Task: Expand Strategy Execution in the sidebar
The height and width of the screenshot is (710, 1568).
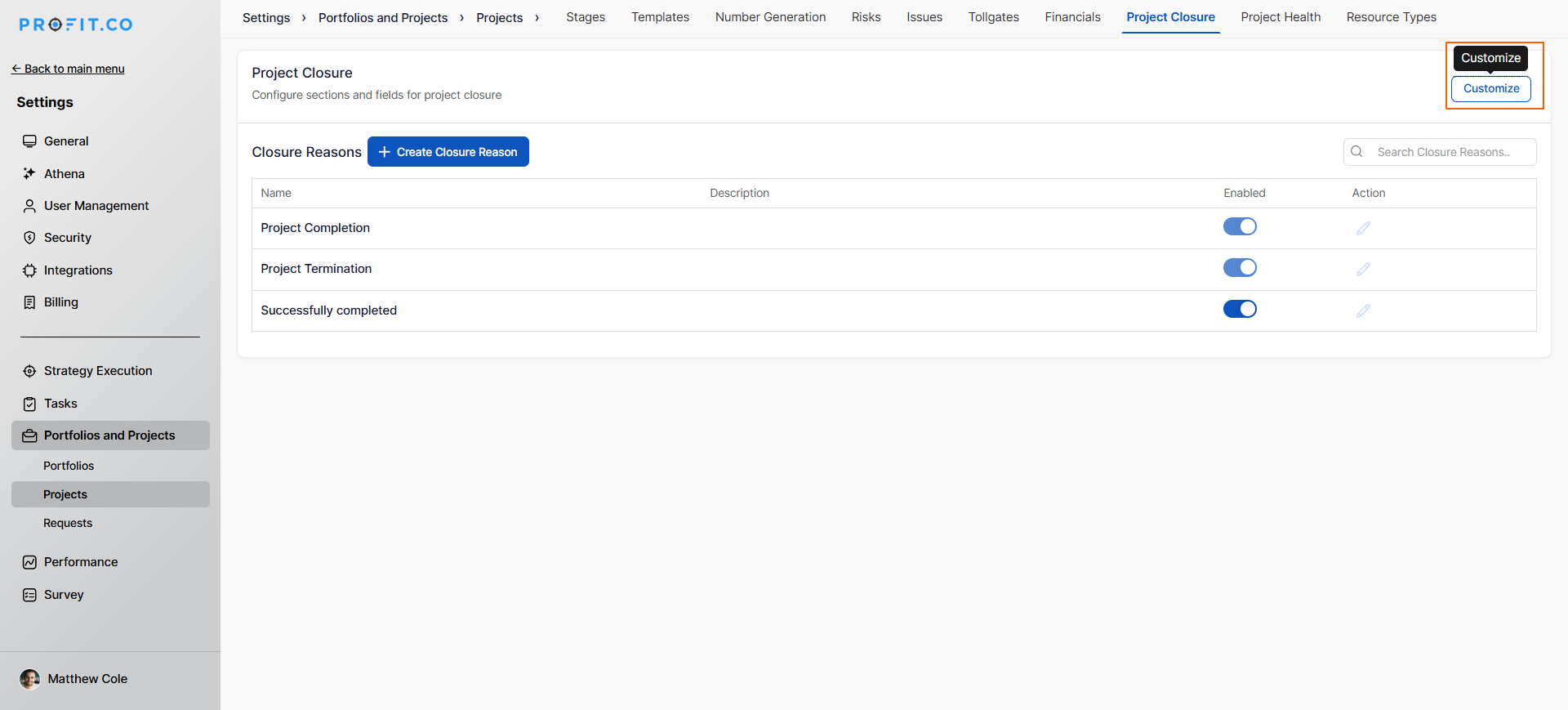Action: tap(98, 371)
